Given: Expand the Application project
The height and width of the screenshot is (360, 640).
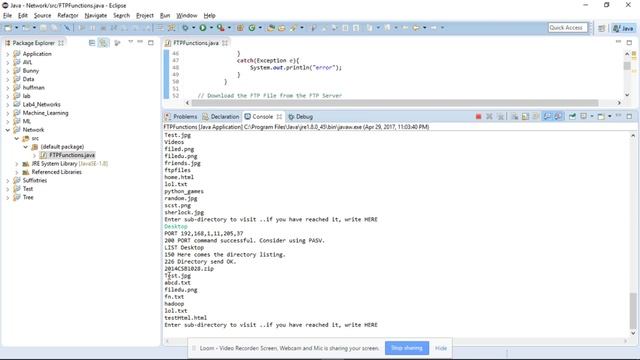Looking at the screenshot, I should click(x=7, y=54).
